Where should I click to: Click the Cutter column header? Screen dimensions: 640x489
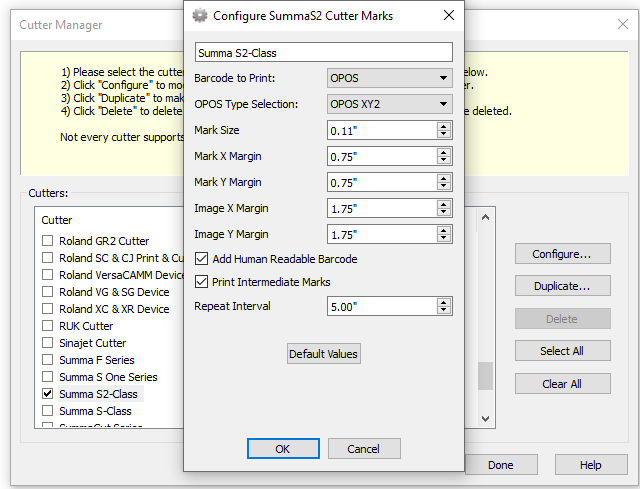click(57, 220)
